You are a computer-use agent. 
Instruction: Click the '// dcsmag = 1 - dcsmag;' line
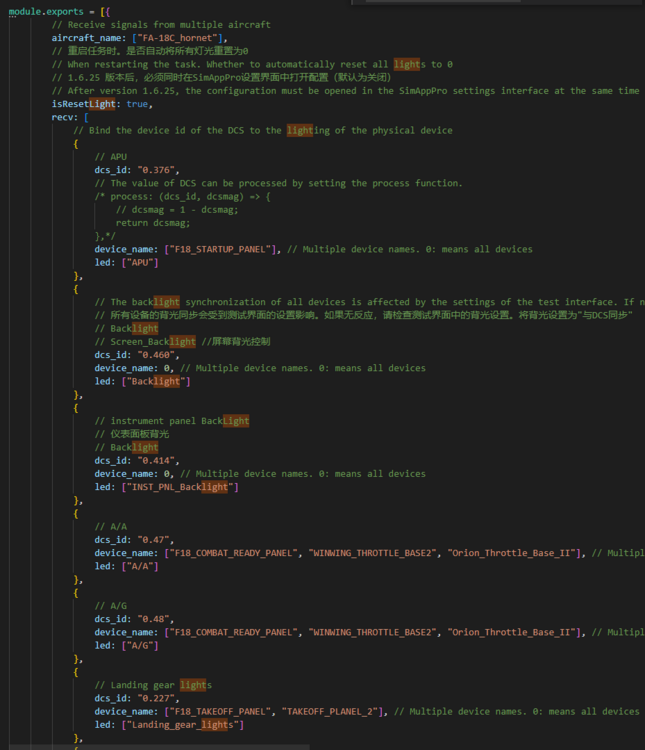pos(177,210)
